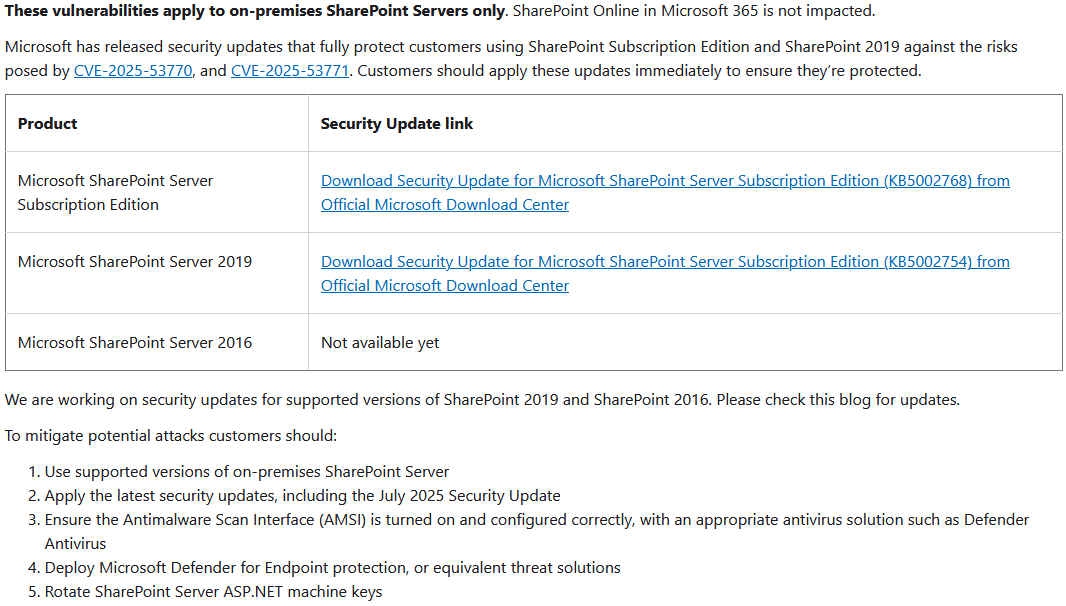Open the CVE-2025-53770 link
The height and width of the screenshot is (606, 1066).
point(133,71)
